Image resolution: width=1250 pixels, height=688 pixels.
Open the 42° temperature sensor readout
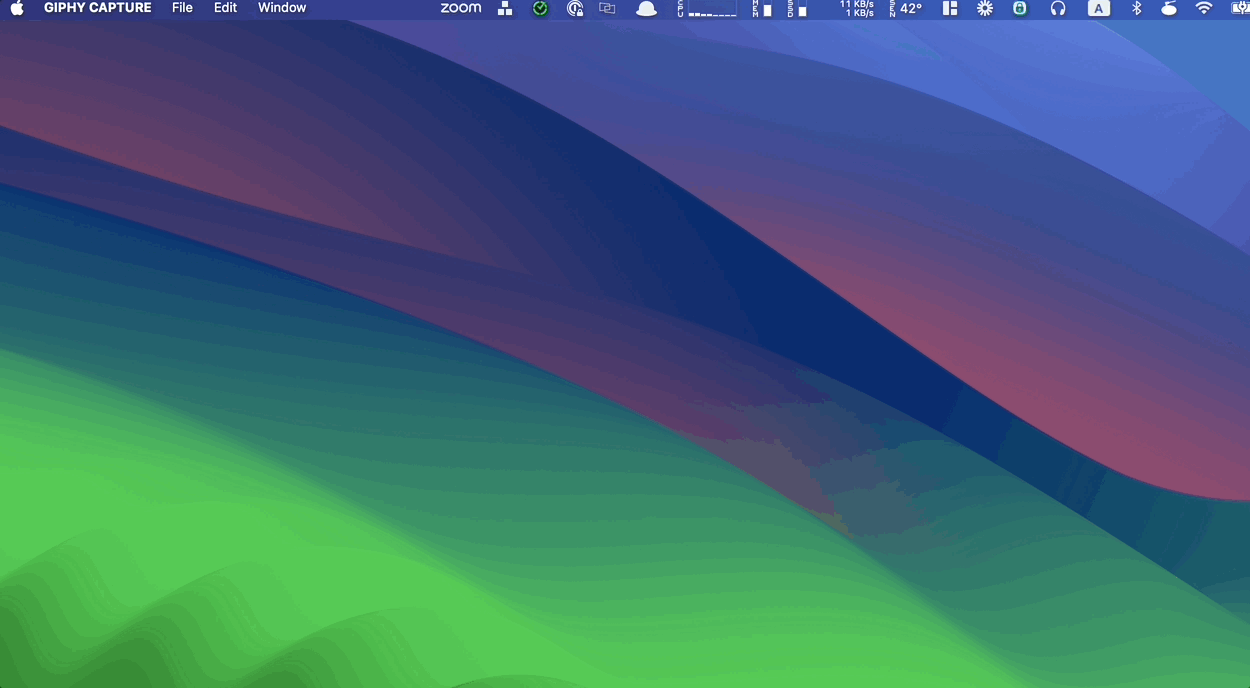click(906, 9)
